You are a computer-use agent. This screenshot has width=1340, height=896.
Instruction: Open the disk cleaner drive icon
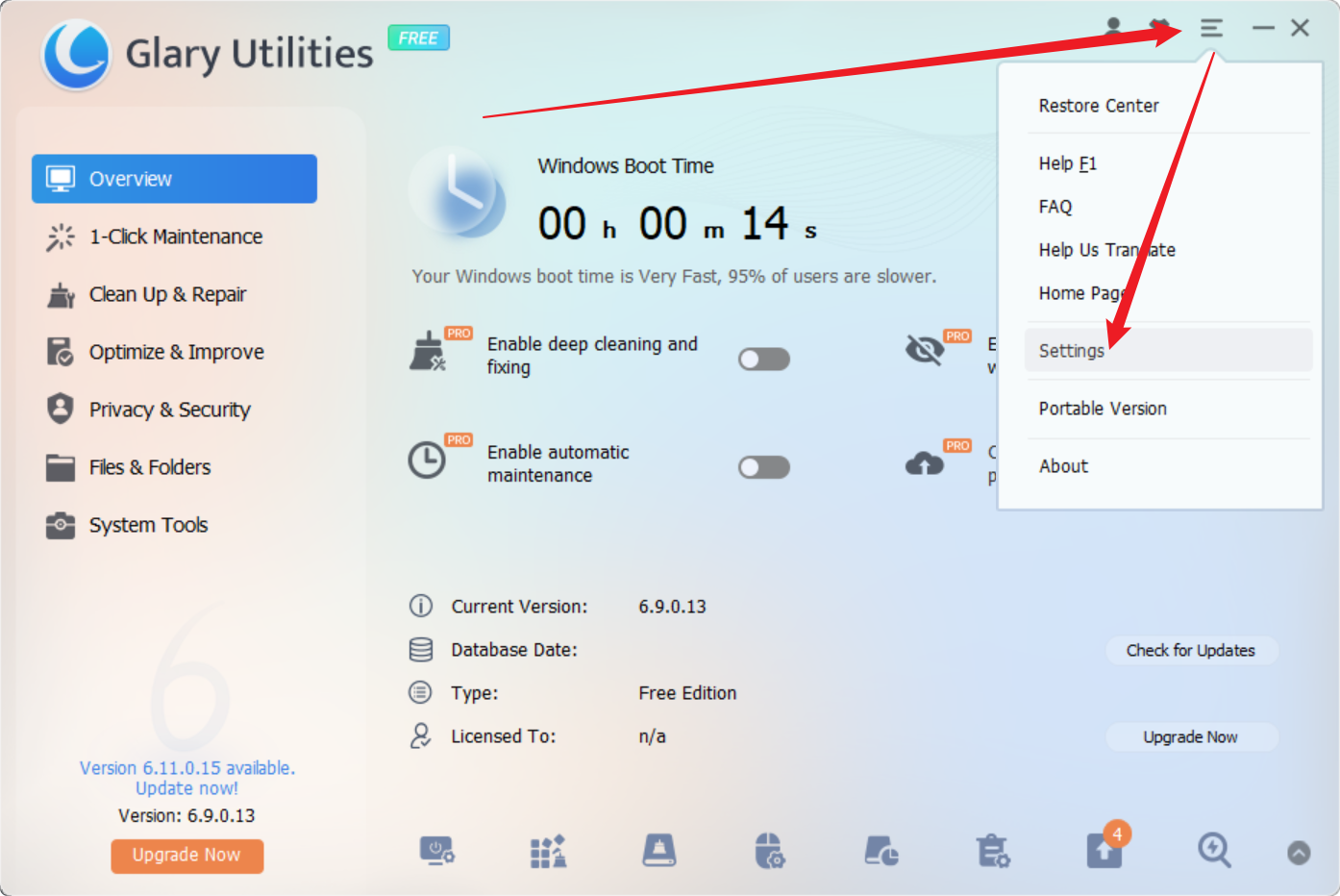pos(659,852)
